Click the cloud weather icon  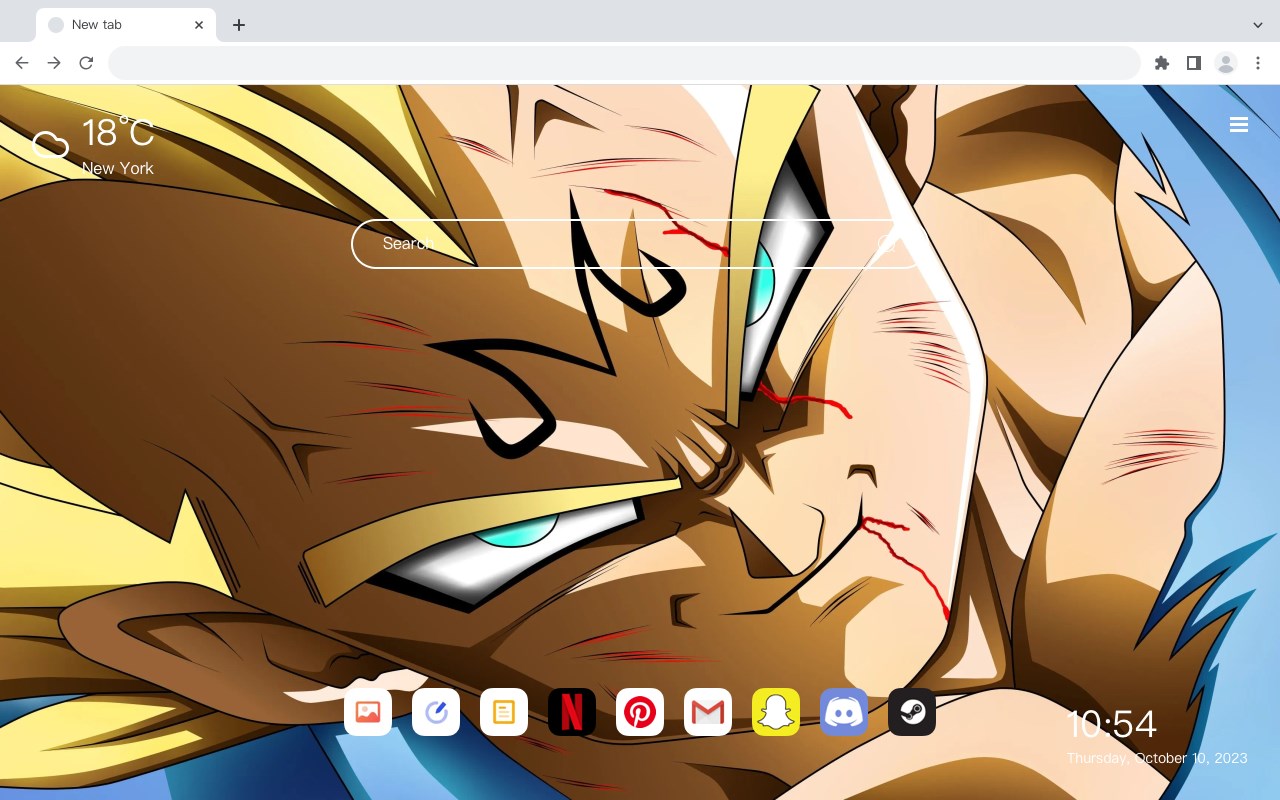tap(50, 146)
